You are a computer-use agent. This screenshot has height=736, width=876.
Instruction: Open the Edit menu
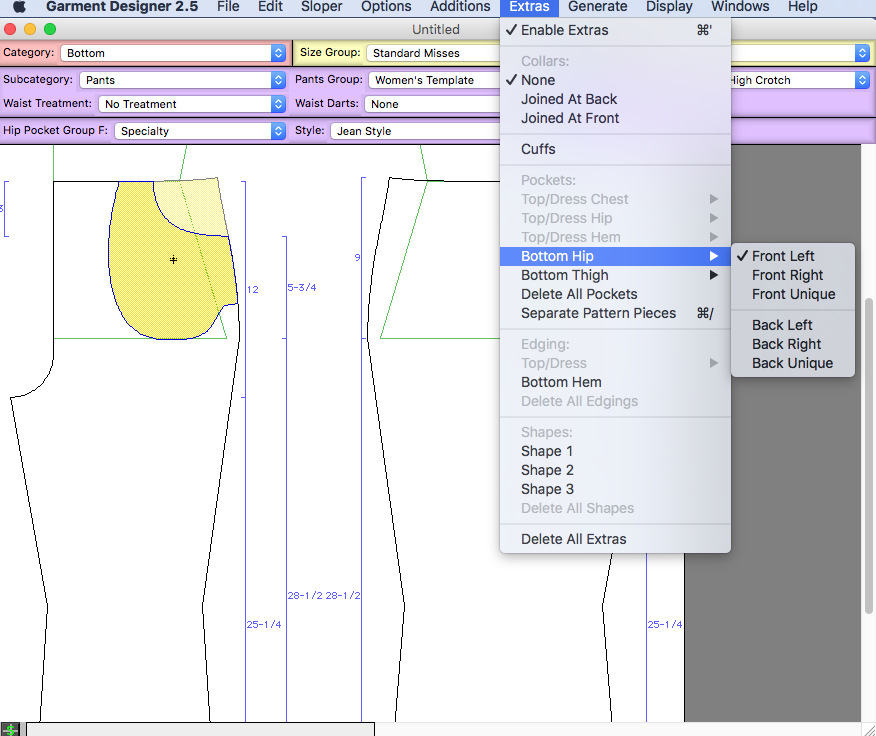[x=270, y=7]
